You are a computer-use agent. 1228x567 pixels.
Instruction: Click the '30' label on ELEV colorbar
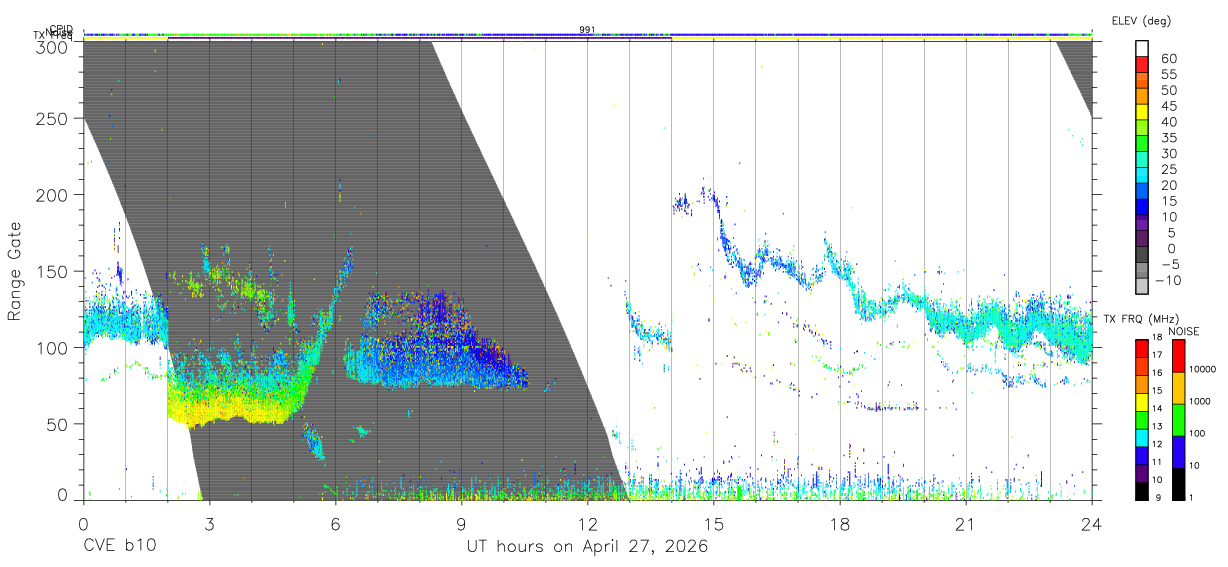click(x=1168, y=153)
